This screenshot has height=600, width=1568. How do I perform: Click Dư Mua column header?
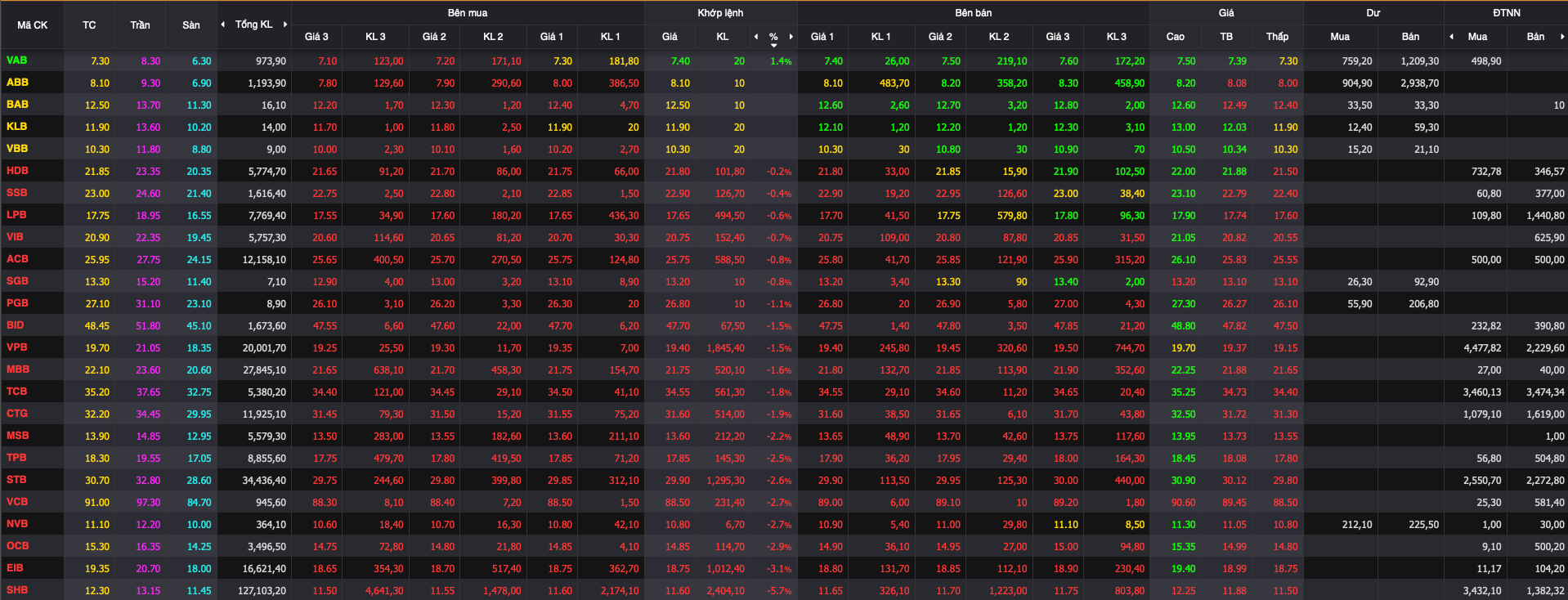coord(1340,37)
